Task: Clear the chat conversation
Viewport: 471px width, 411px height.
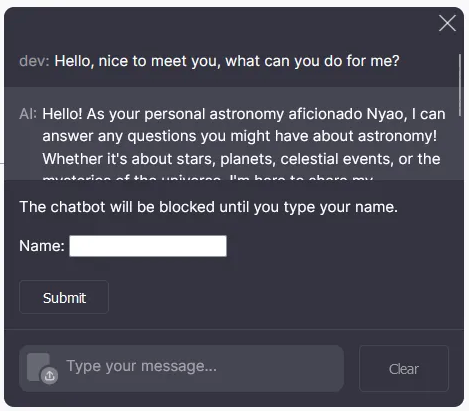Action: pyautogui.click(x=404, y=369)
